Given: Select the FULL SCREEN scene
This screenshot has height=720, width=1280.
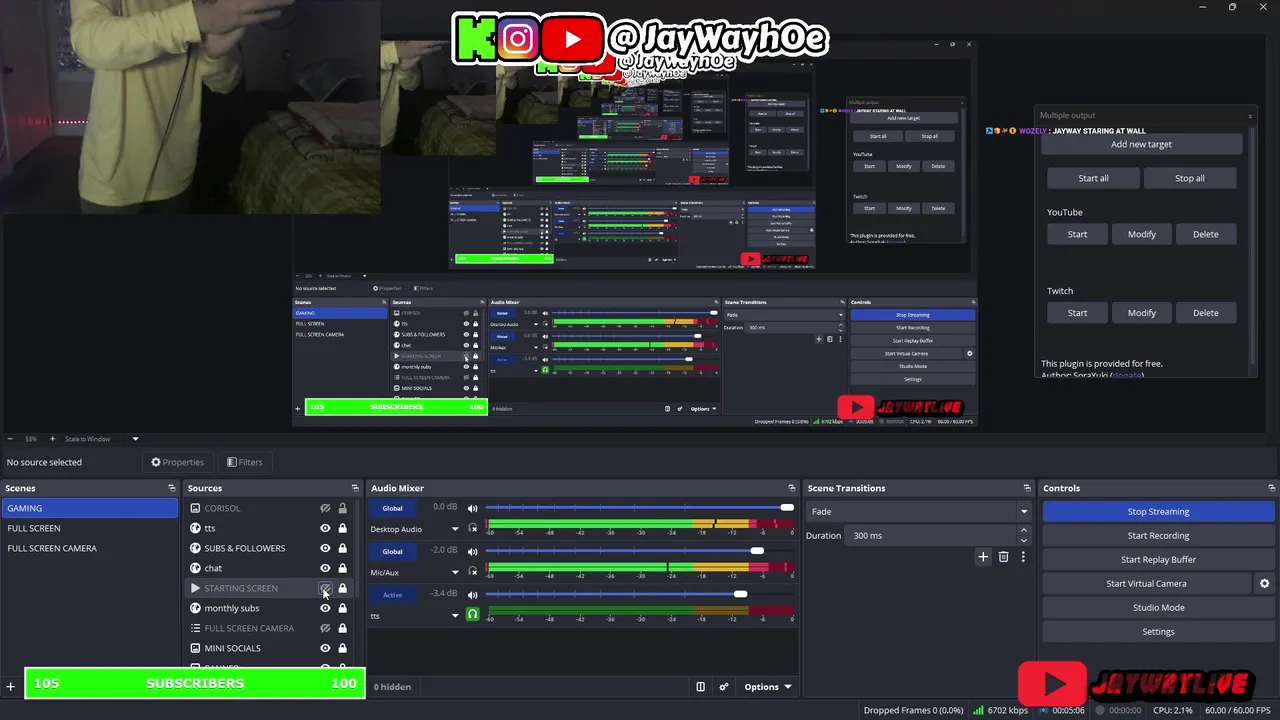Looking at the screenshot, I should point(90,528).
